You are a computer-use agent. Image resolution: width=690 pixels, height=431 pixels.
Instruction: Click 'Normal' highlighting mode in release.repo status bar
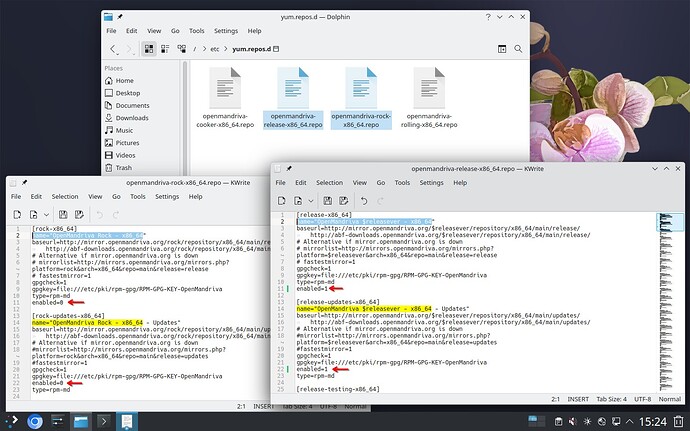[x=670, y=399]
